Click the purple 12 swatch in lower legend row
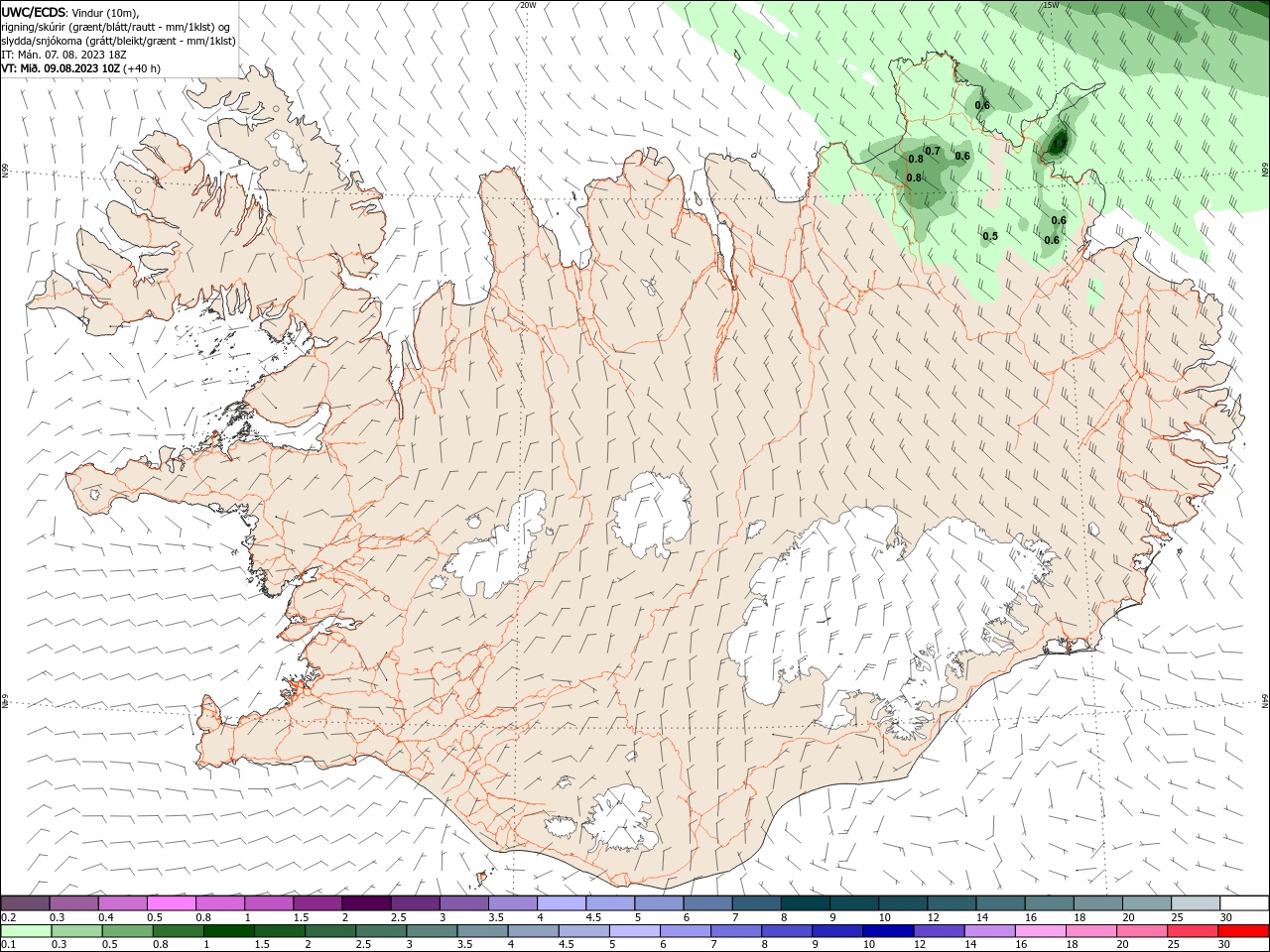Viewport: 1270px width, 952px height. pyautogui.click(x=940, y=930)
